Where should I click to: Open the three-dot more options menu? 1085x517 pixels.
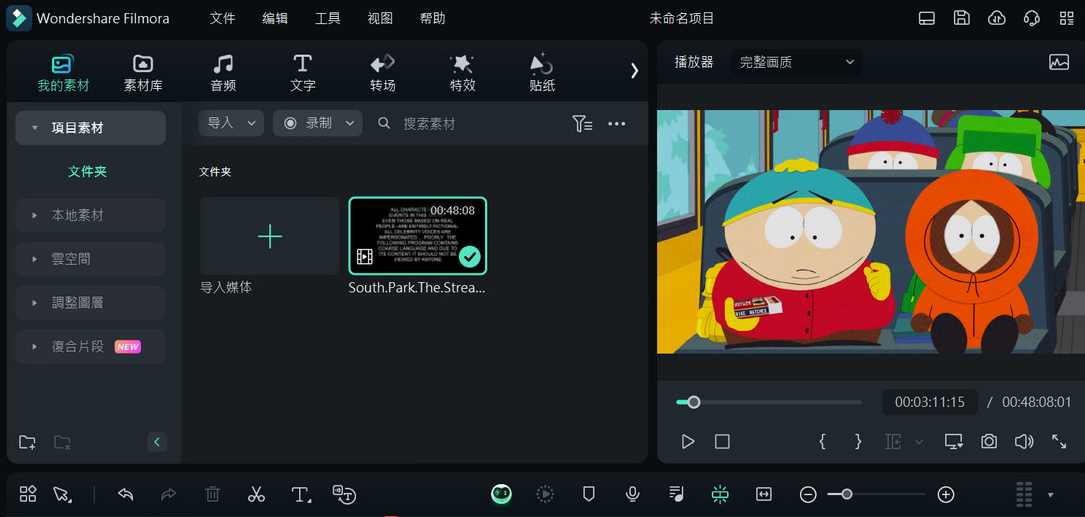click(x=617, y=124)
